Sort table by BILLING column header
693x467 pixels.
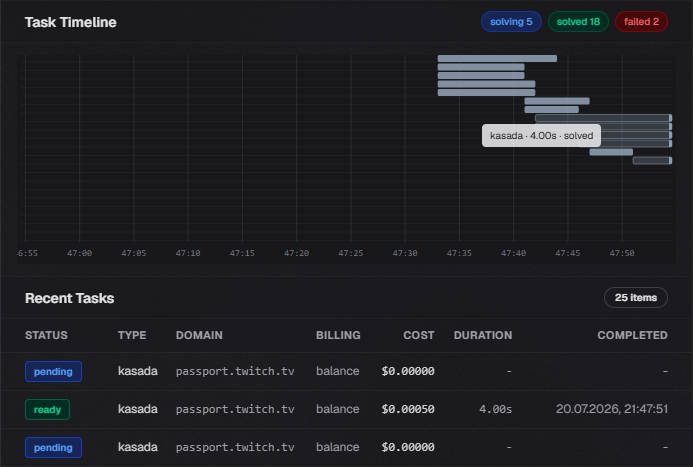coord(338,335)
